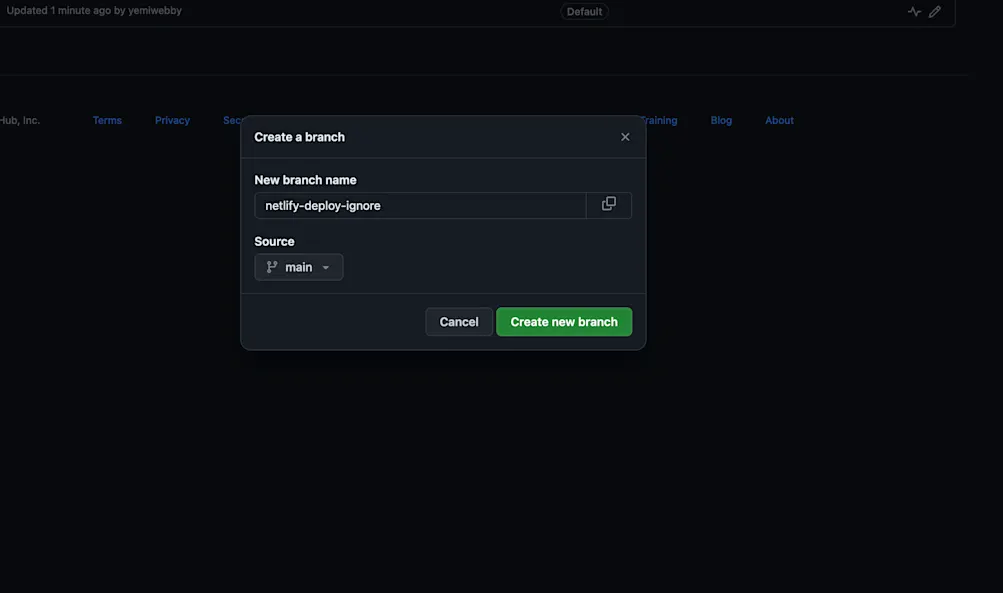The image size is (1003, 593).
Task: Click the Updated 1 minute ago commit info
Action: [x=58, y=10]
